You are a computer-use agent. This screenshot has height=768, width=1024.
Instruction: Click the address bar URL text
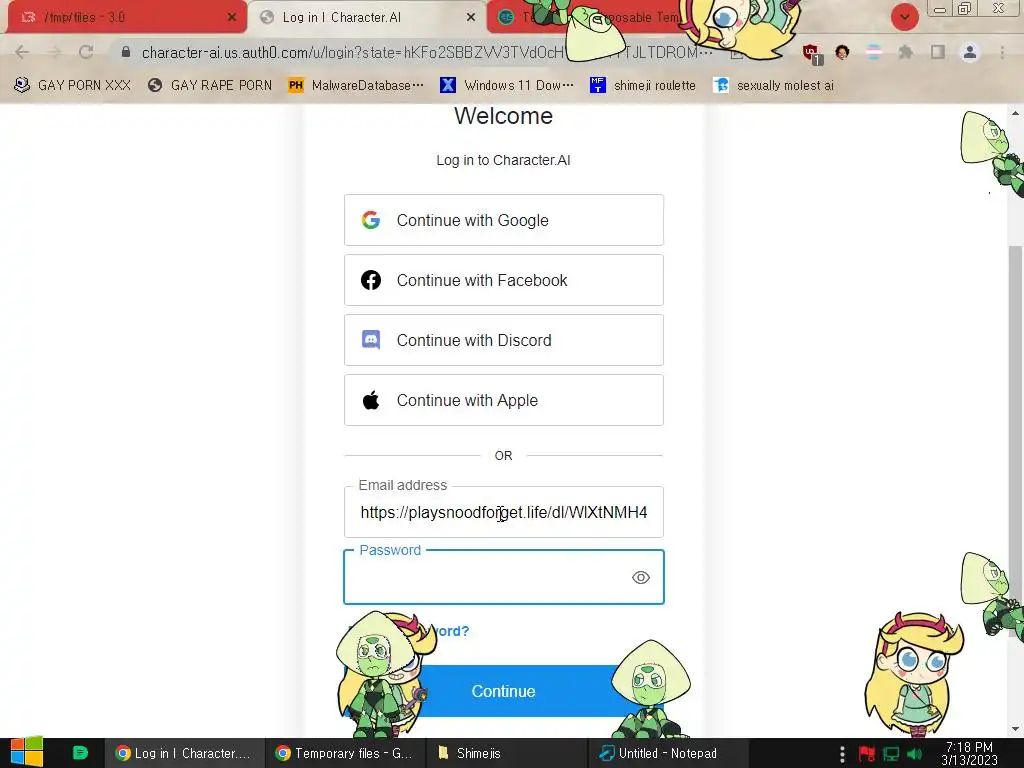coord(426,52)
